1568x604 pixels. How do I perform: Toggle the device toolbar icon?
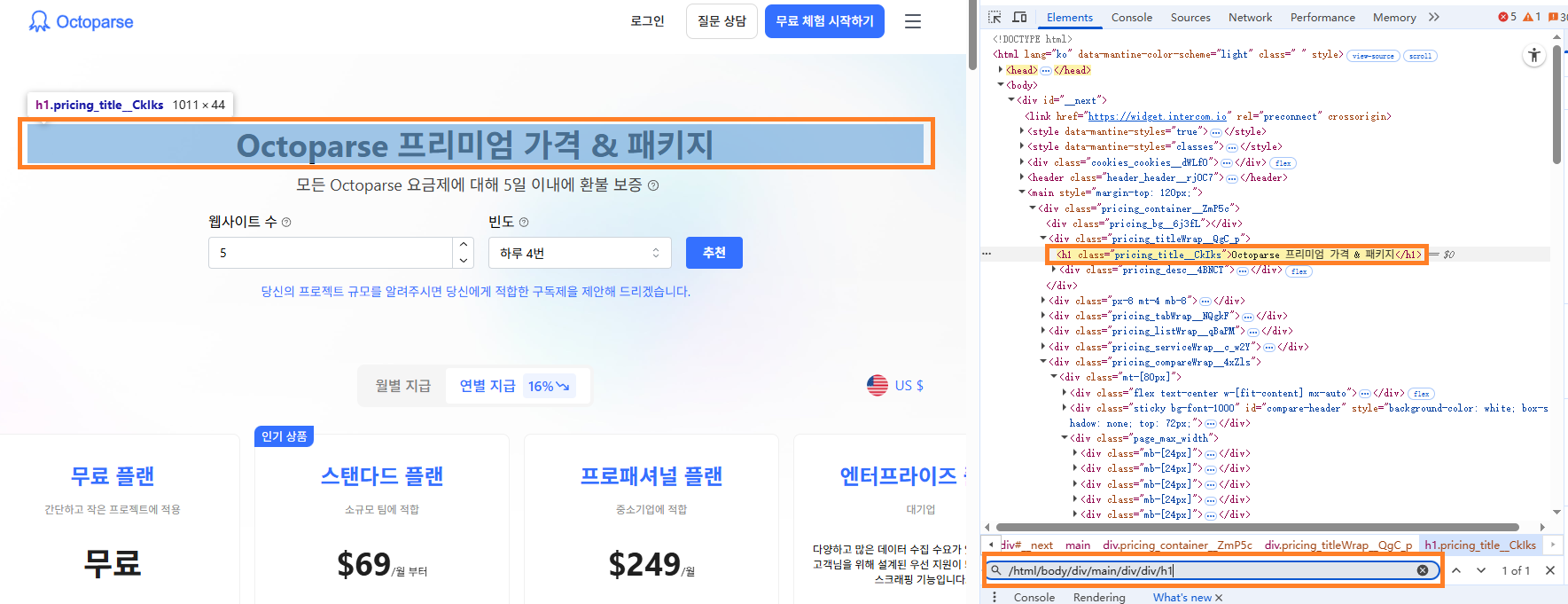[x=1019, y=17]
